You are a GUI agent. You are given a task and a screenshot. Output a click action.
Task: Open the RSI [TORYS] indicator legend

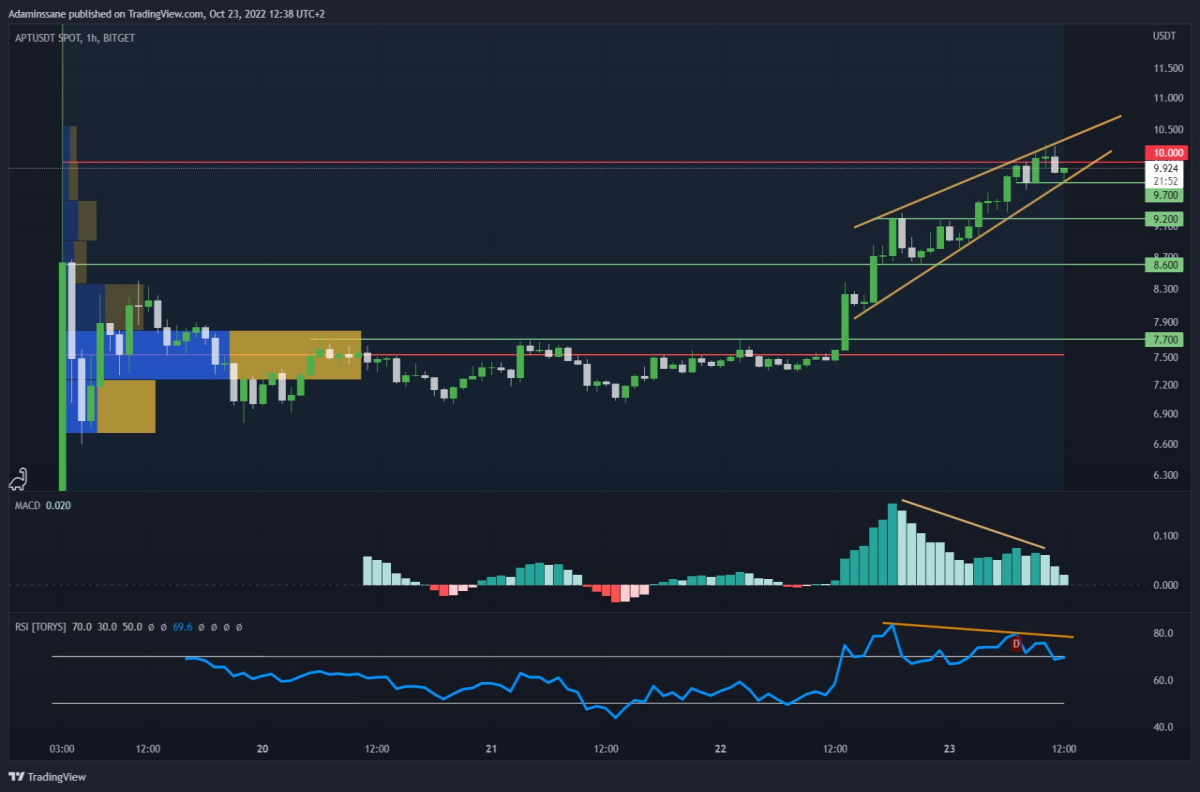126,627
